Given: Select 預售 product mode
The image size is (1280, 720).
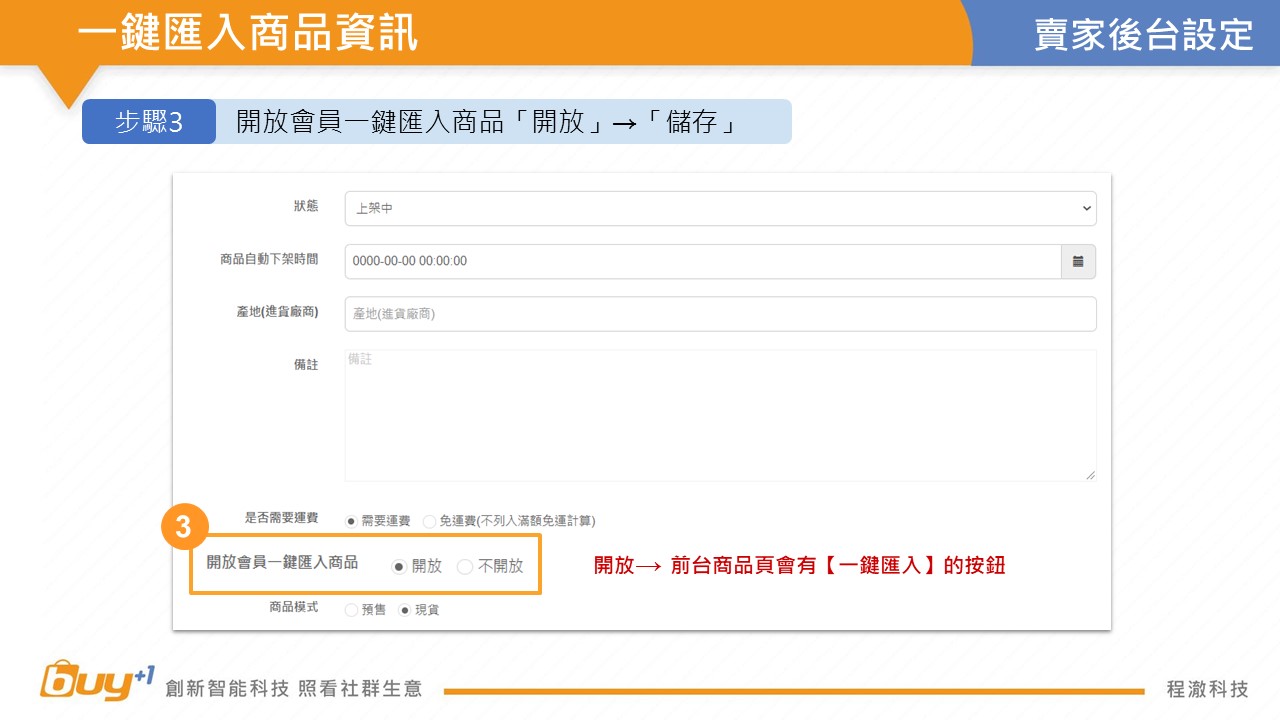Looking at the screenshot, I should pyautogui.click(x=351, y=609).
